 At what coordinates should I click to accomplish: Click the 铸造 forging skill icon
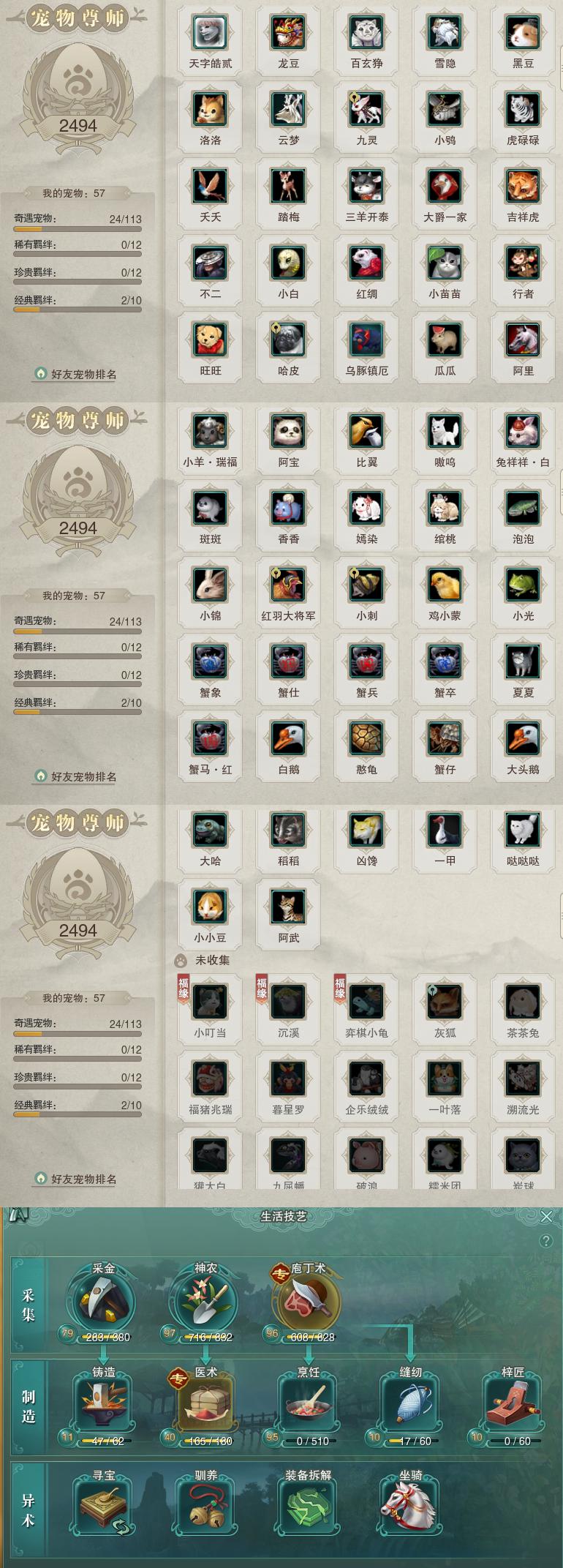point(103,1403)
